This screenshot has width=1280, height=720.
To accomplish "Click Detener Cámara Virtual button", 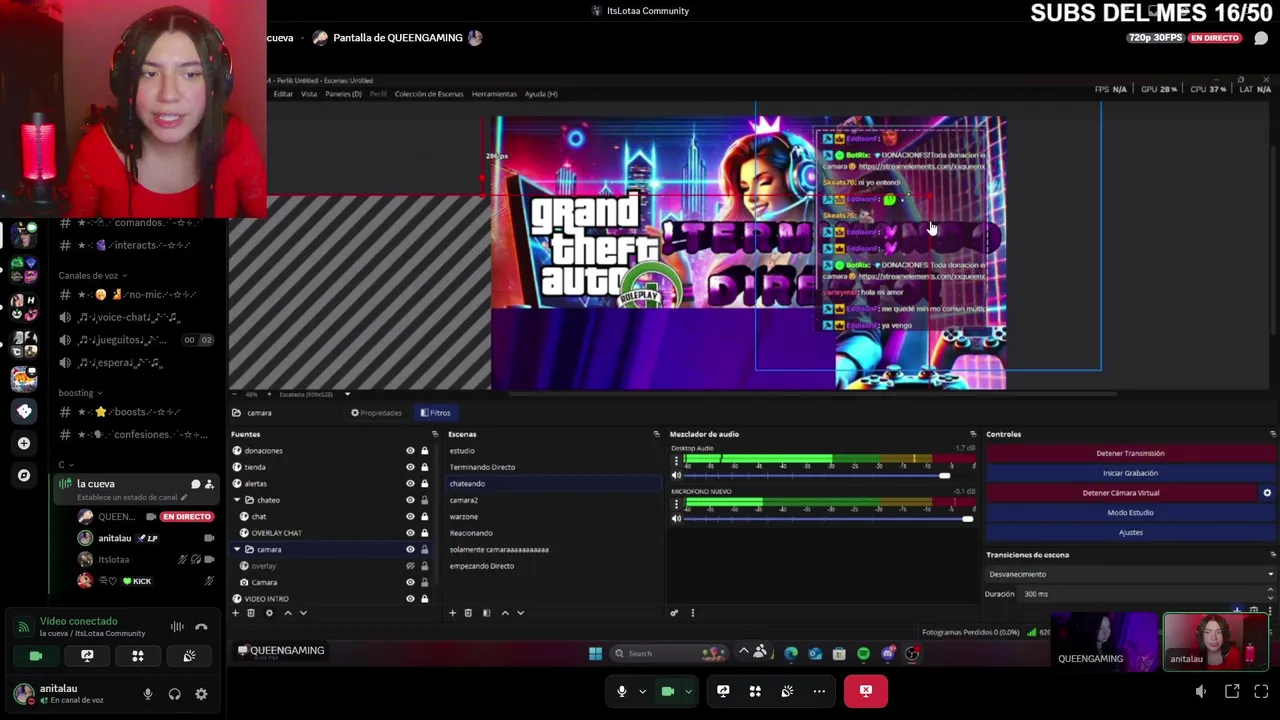I will click(1121, 493).
